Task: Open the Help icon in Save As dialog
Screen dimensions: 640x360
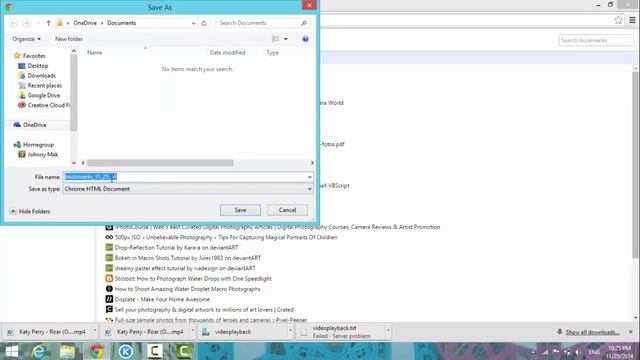Action: 305,39
